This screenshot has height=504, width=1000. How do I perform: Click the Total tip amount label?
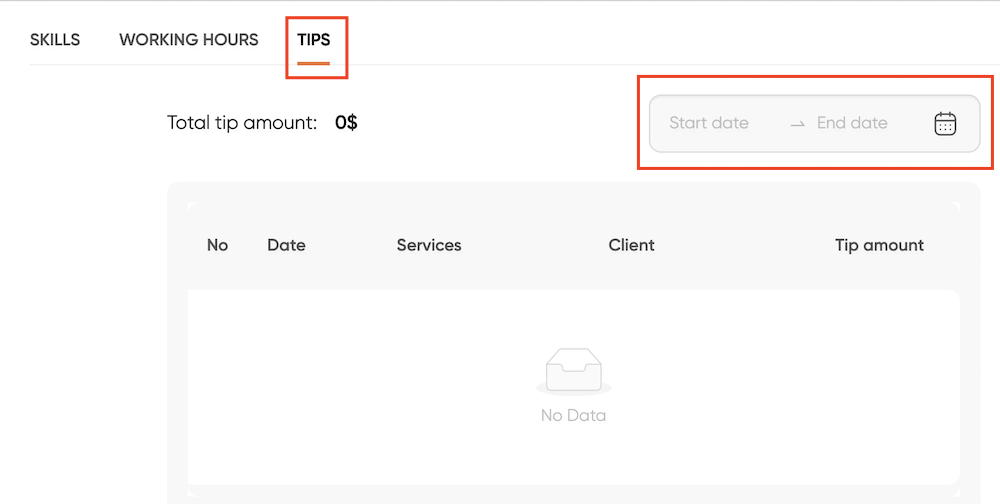(242, 122)
